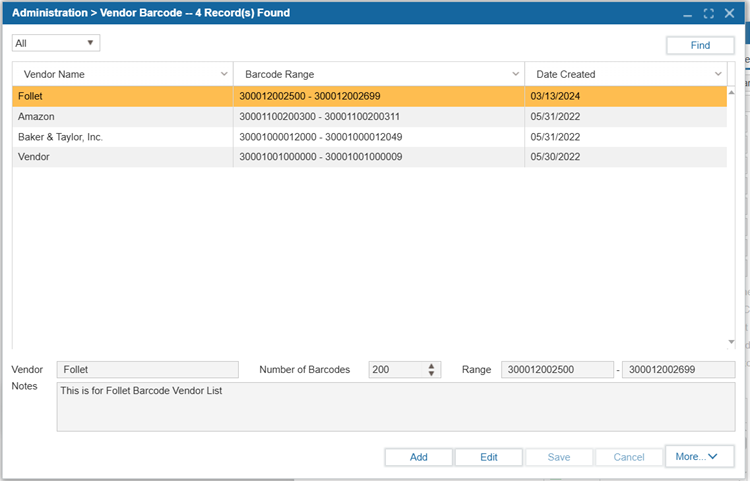Open Vendor Name column menu arrow
This screenshot has width=750, height=481.
pos(224,74)
